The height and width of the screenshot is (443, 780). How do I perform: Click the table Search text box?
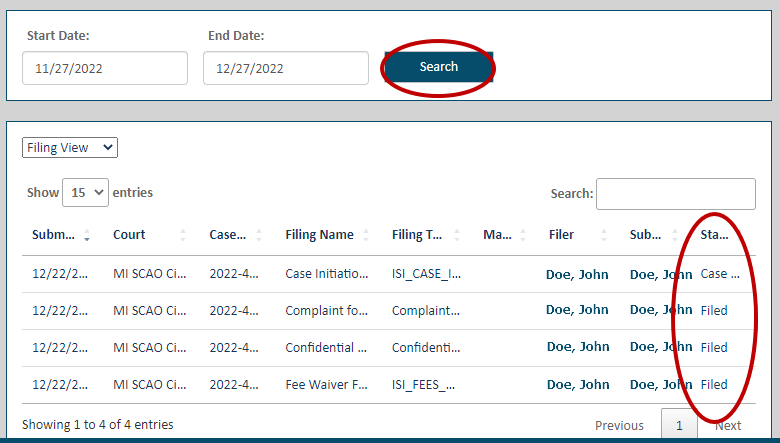[675, 194]
